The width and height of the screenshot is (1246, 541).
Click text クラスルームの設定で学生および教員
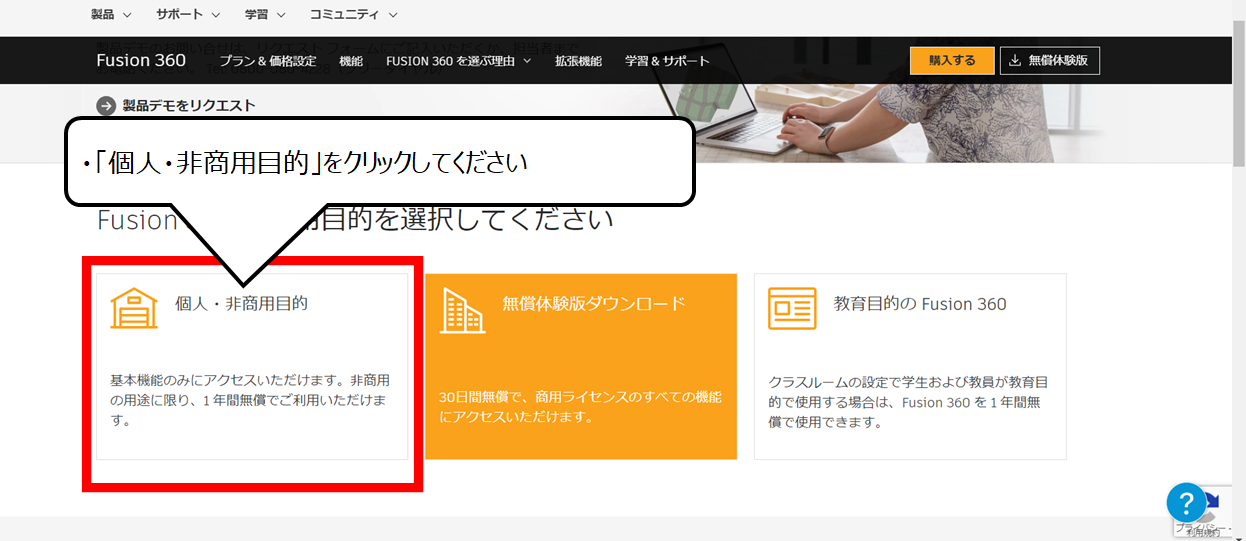click(909, 401)
